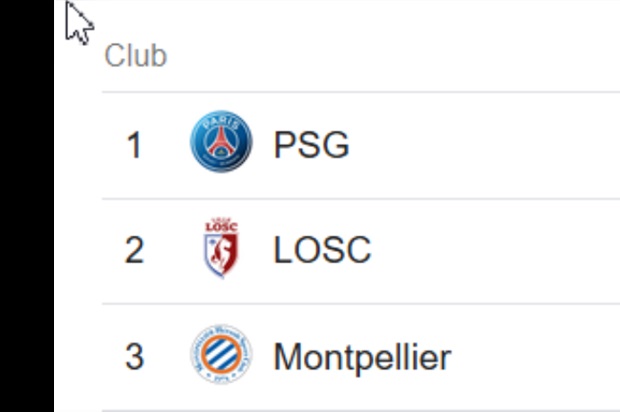This screenshot has height=412, width=620.
Task: Click the black strip left of the table
Action: [x=26, y=206]
